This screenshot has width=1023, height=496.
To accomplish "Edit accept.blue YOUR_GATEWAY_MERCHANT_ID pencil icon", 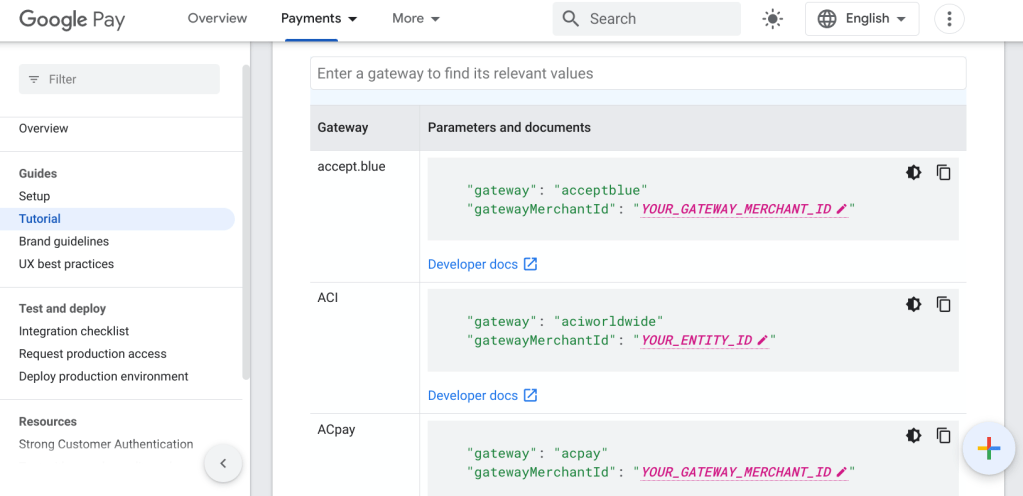I will tap(842, 209).
